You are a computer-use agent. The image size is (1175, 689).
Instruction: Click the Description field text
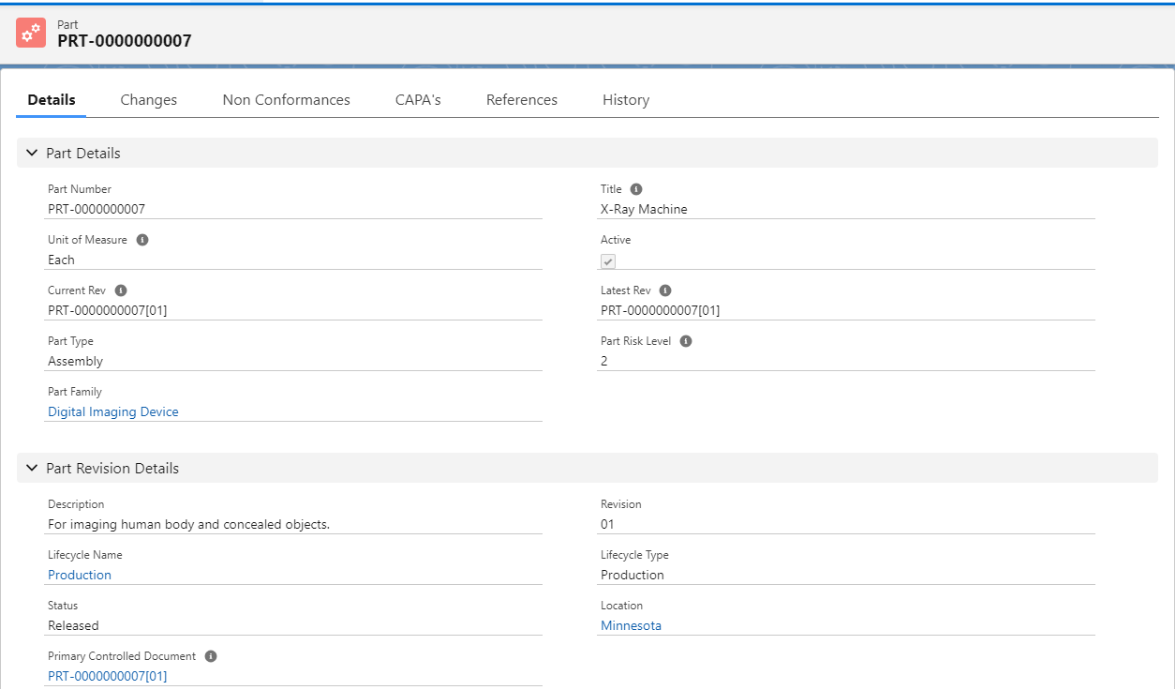189,524
